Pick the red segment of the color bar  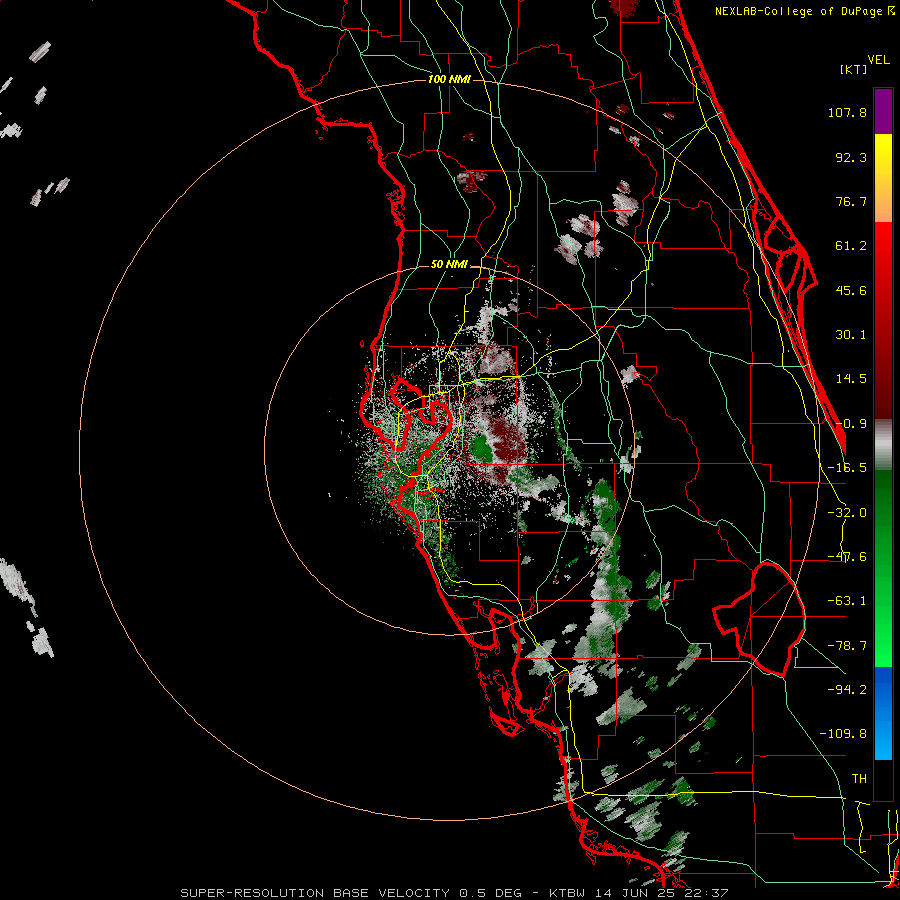(x=883, y=320)
